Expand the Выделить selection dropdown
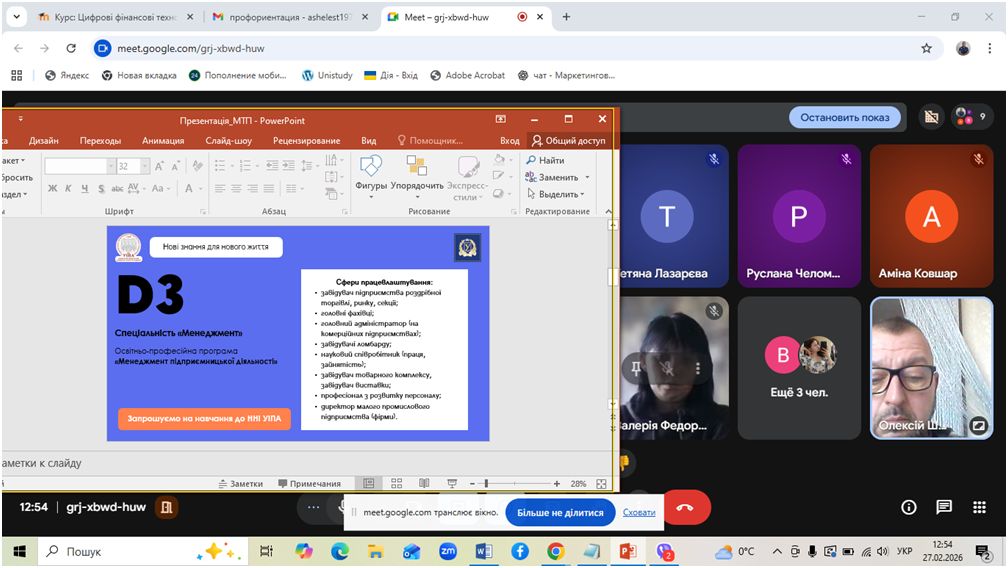 point(584,195)
